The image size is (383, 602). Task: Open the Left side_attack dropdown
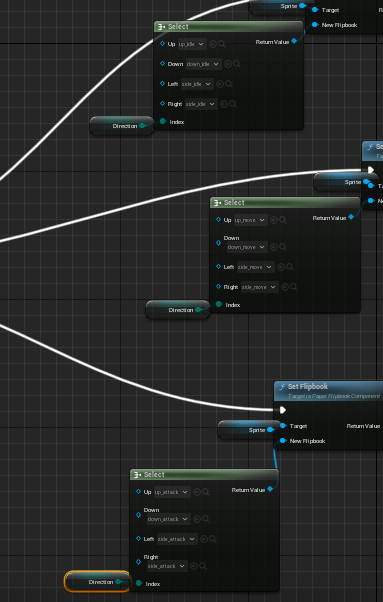tap(177, 539)
